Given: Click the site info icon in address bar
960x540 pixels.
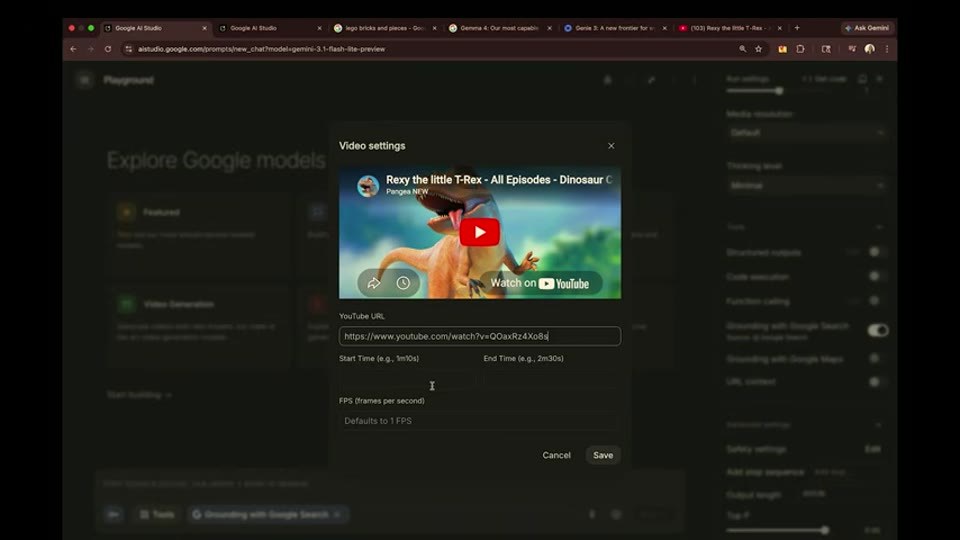Looking at the screenshot, I should (x=128, y=49).
